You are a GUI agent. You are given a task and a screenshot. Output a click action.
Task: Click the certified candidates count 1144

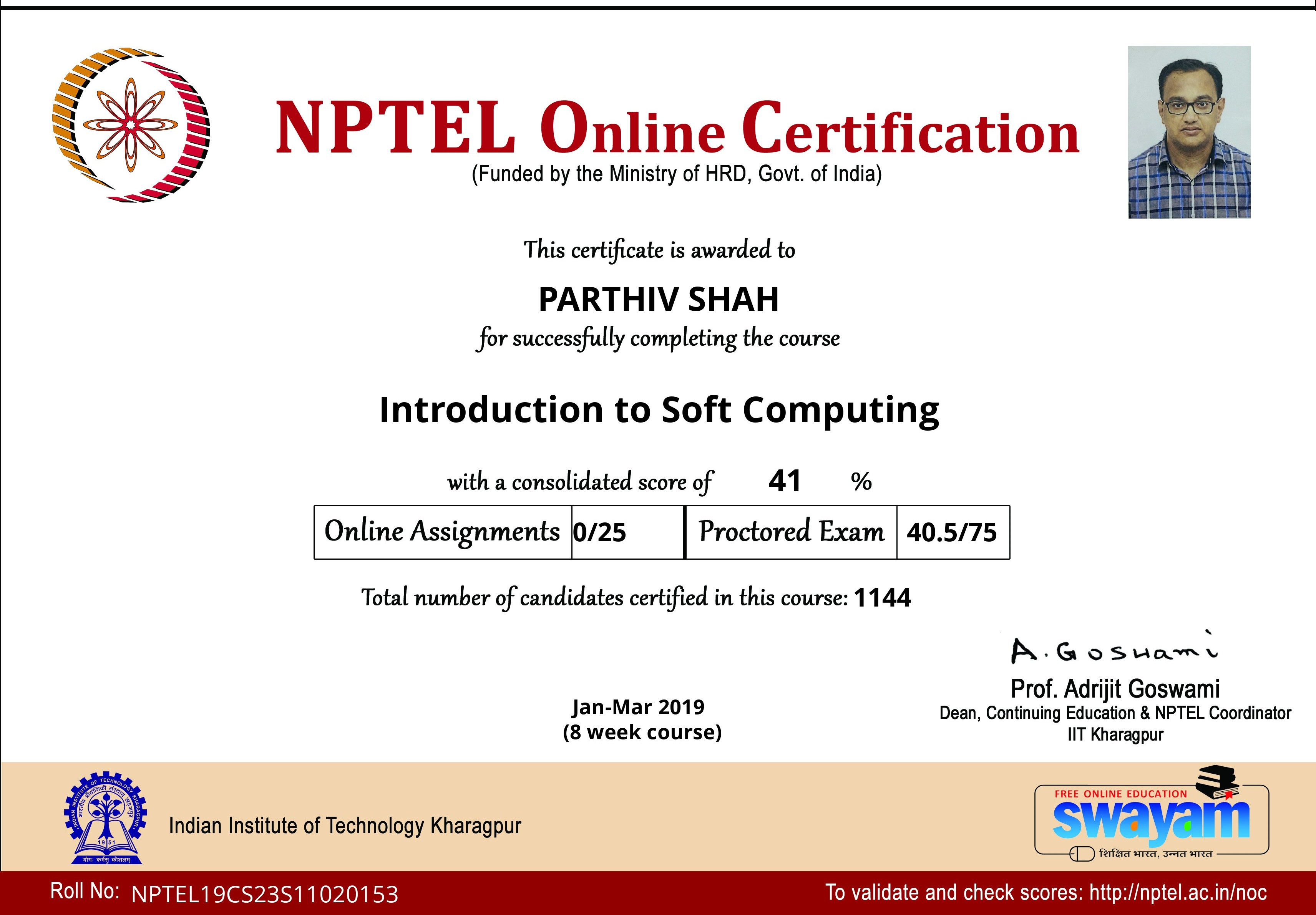882,598
